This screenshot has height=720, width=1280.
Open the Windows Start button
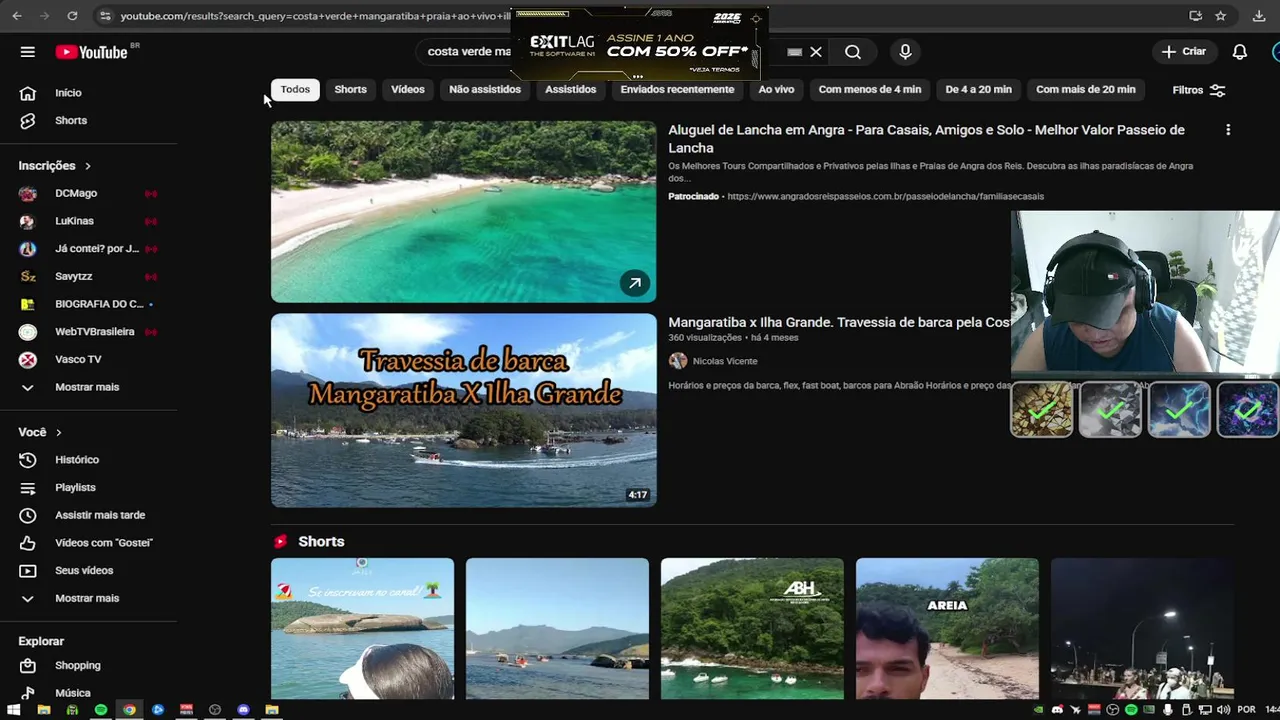point(15,710)
